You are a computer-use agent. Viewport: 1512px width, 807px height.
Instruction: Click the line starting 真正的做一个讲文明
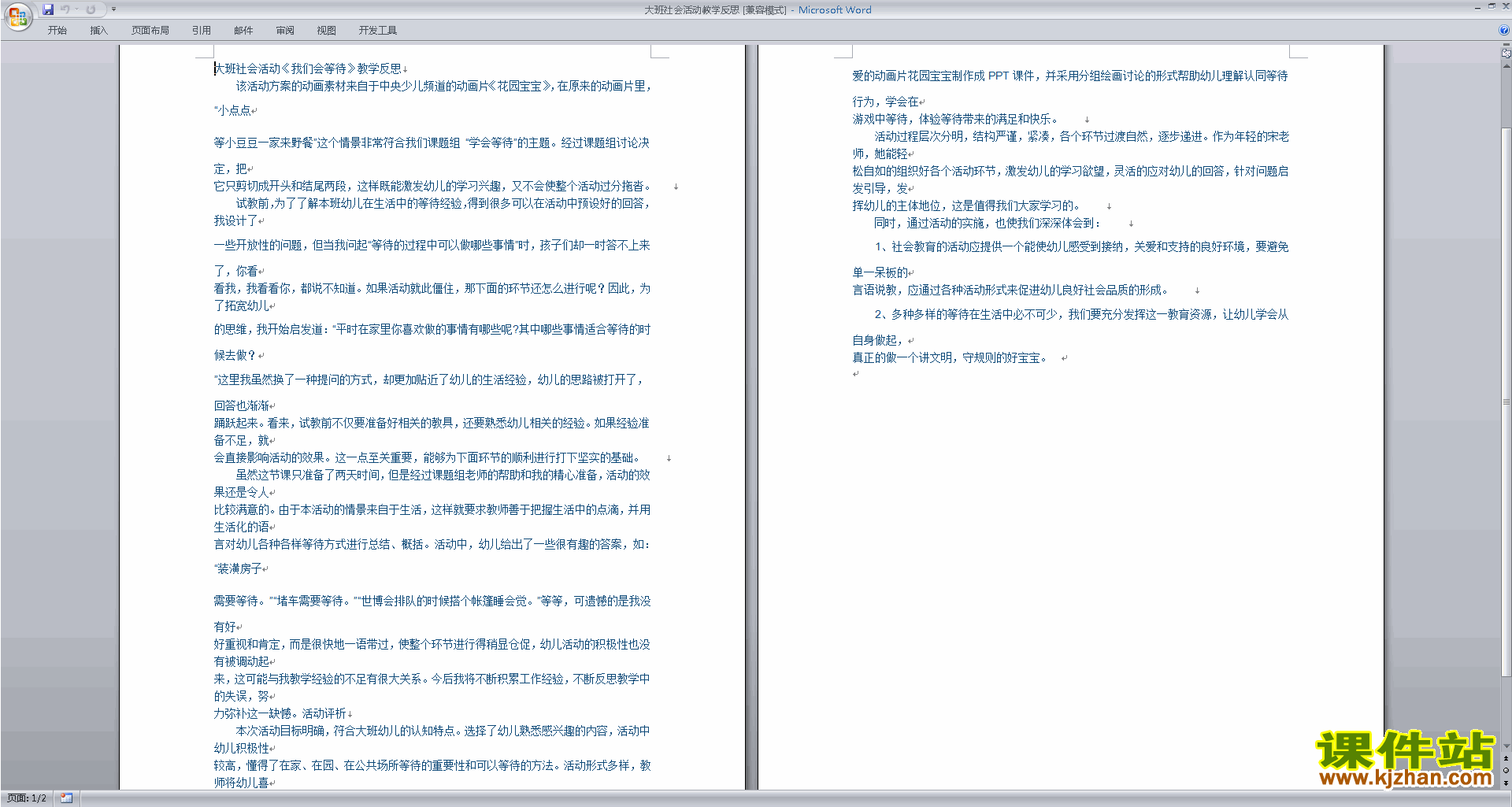pos(950,358)
